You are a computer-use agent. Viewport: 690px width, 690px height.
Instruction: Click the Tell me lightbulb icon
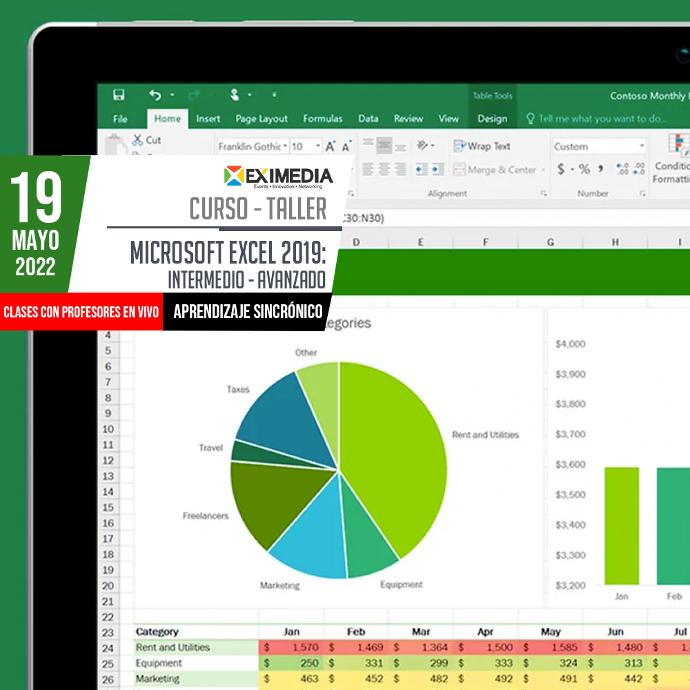tap(531, 118)
